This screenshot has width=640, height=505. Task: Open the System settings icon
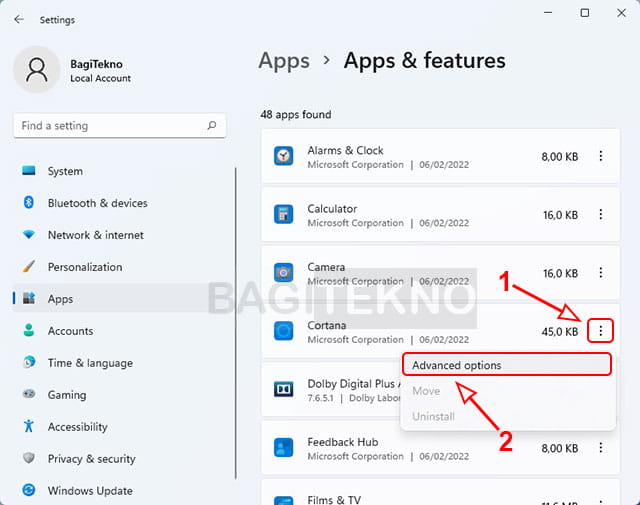pyautogui.click(x=29, y=171)
